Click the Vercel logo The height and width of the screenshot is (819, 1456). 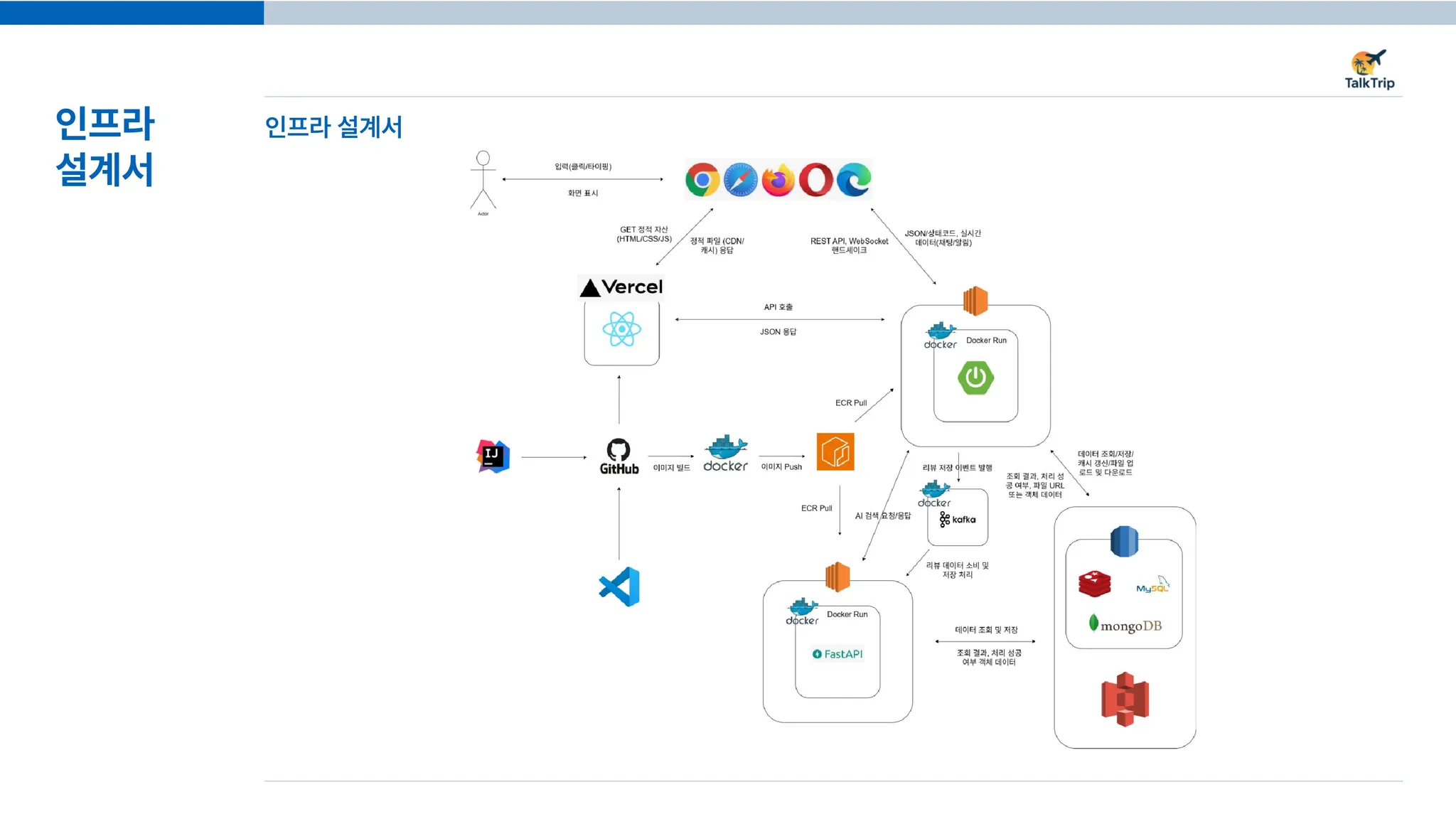621,287
